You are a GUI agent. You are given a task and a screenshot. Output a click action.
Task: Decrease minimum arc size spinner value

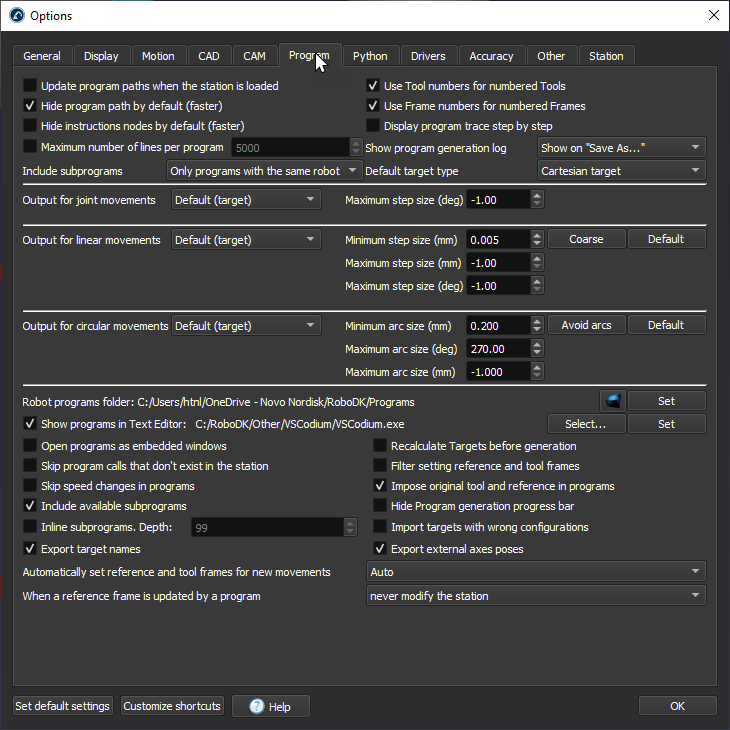click(538, 330)
